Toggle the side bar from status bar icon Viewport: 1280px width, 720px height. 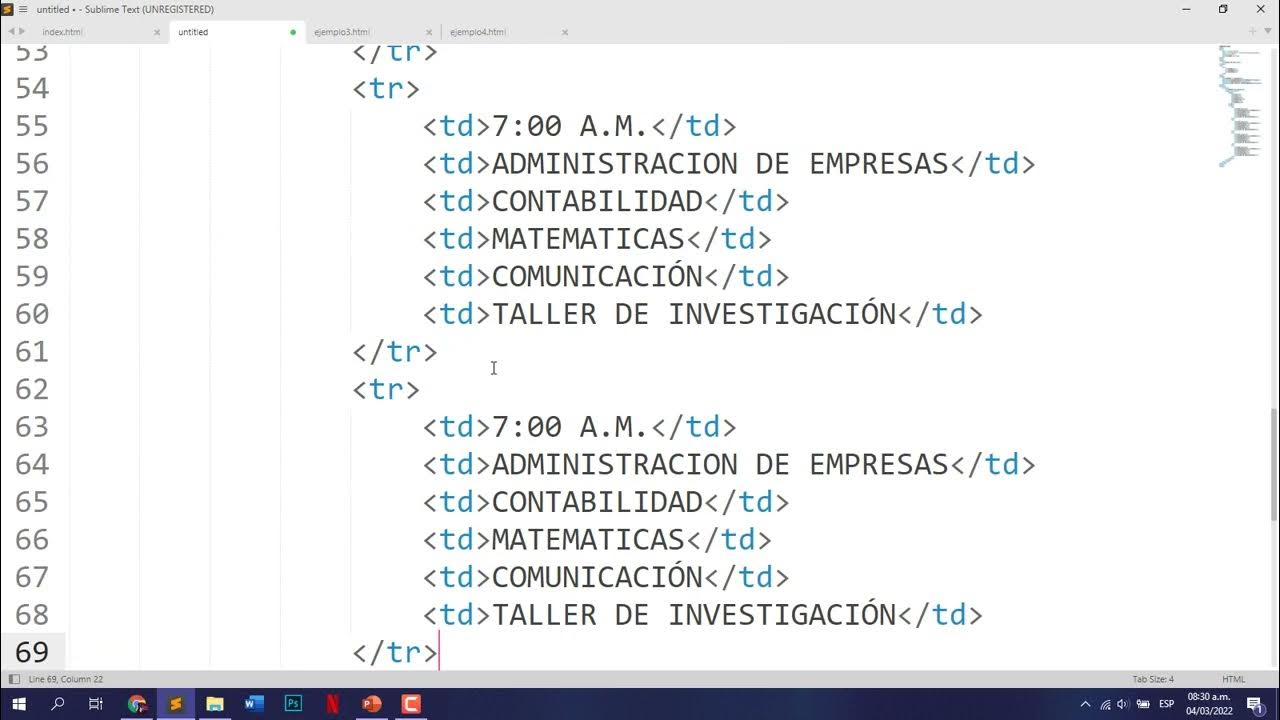pos(14,679)
